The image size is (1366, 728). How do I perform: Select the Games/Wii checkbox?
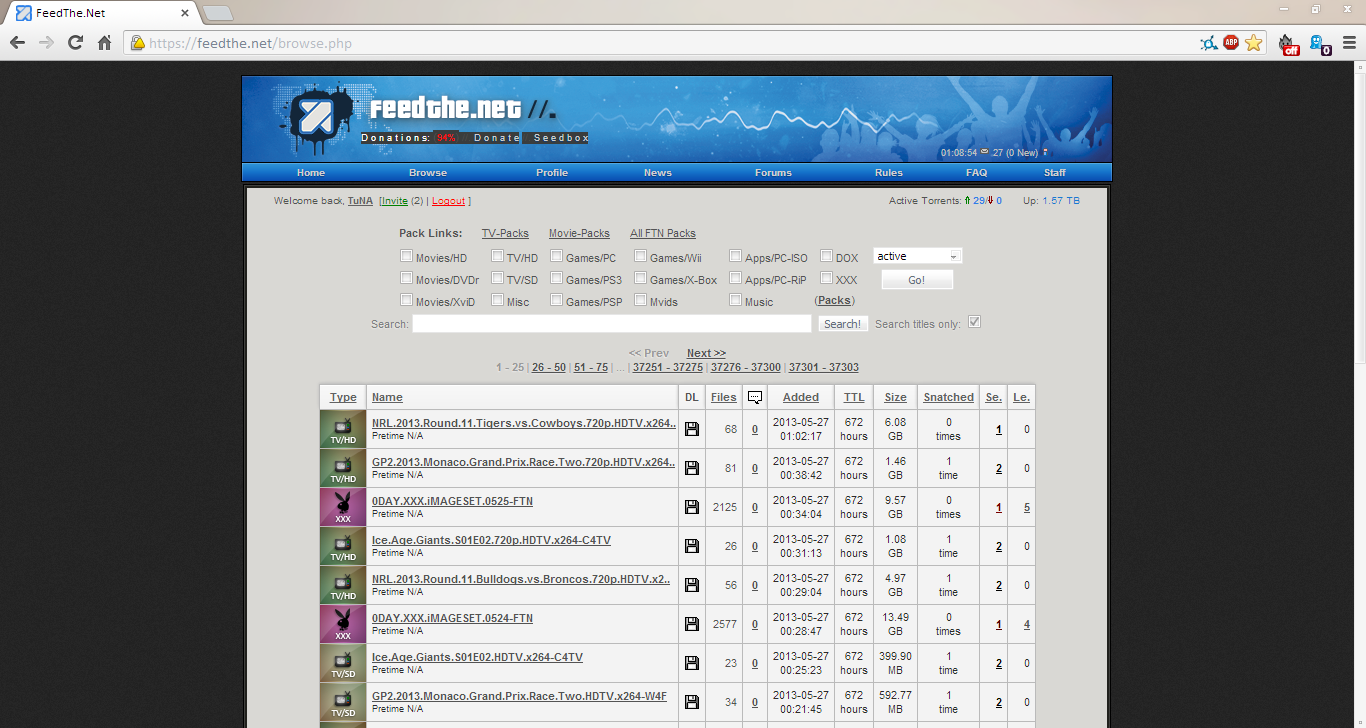pos(640,256)
